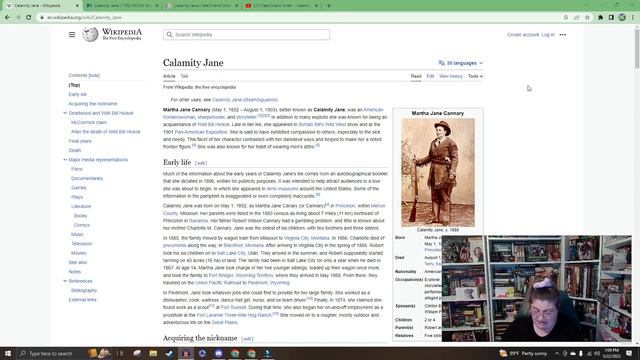Show hidden system tray icons

[557, 353]
